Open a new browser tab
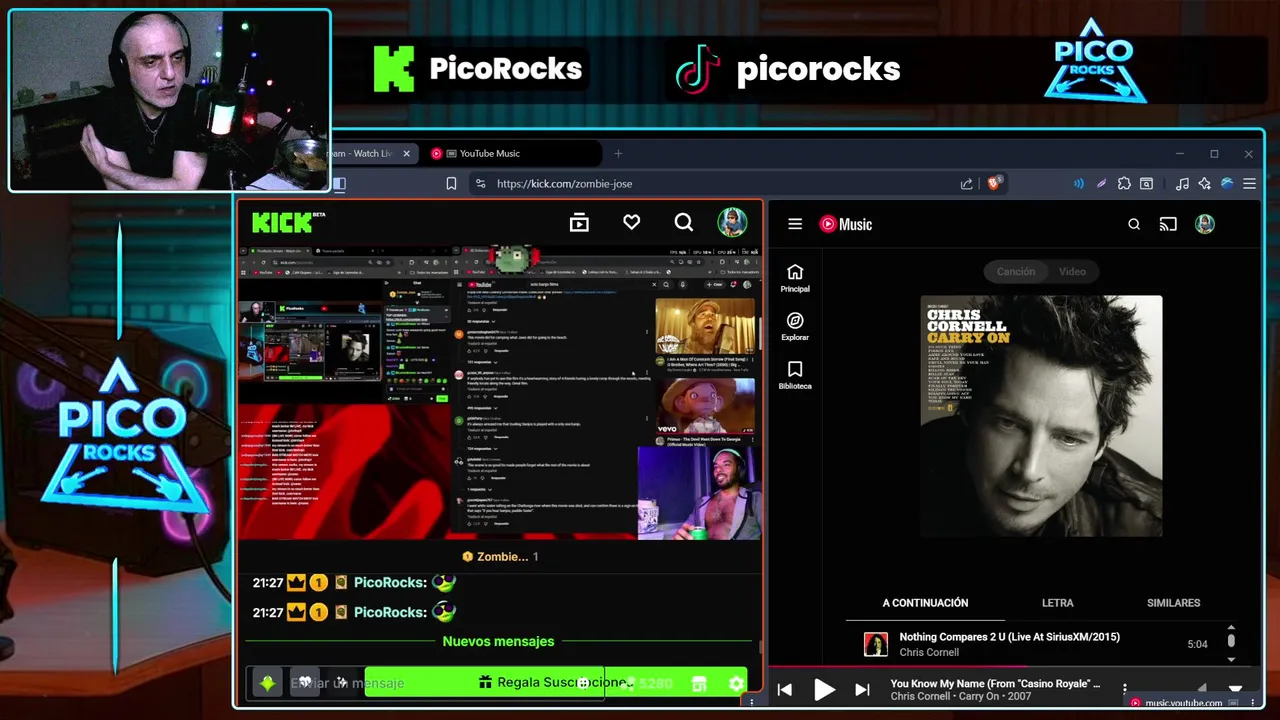This screenshot has height=720, width=1280. pyautogui.click(x=618, y=153)
